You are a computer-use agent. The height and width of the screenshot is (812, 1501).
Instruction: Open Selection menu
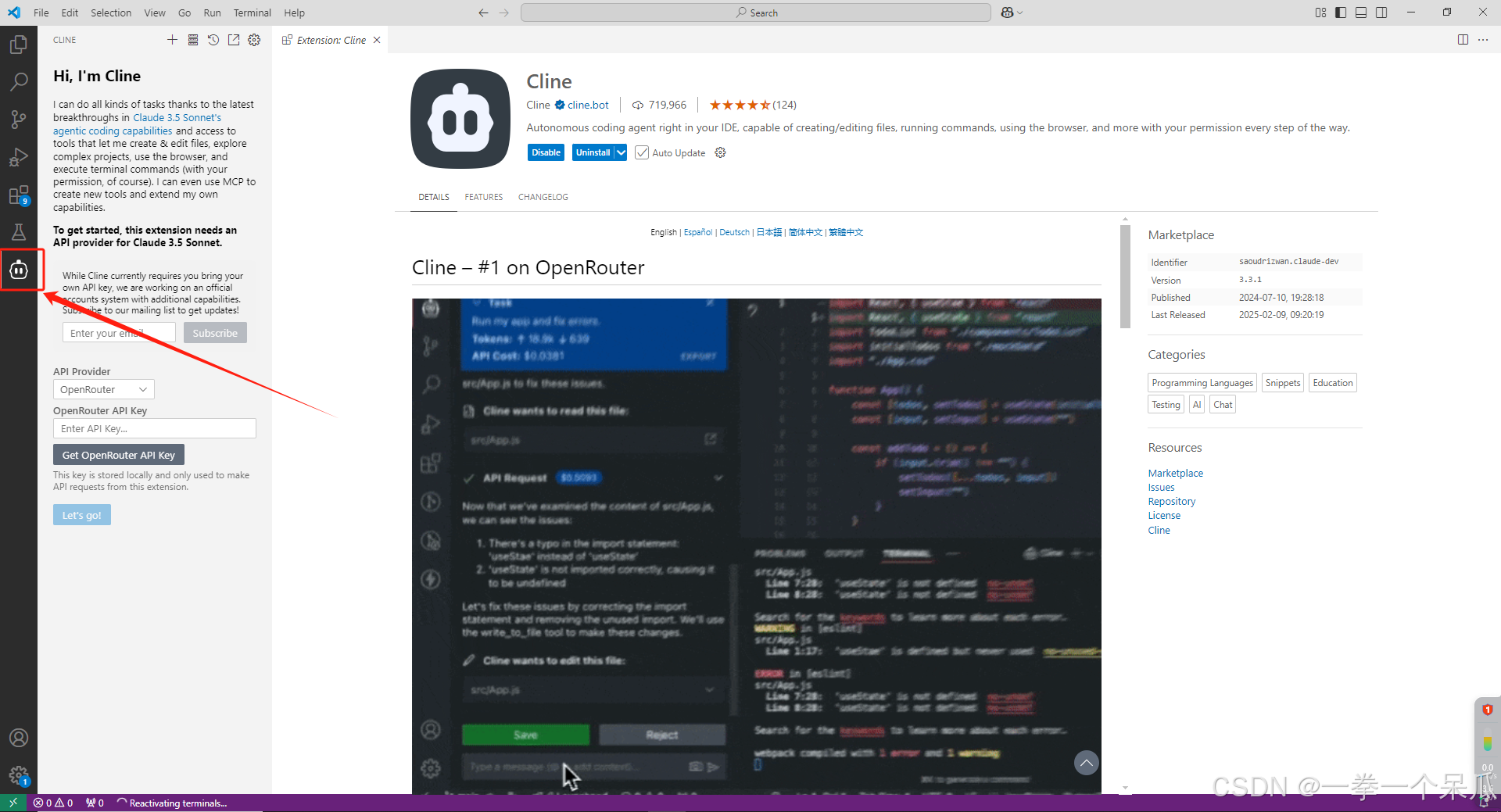pos(111,13)
